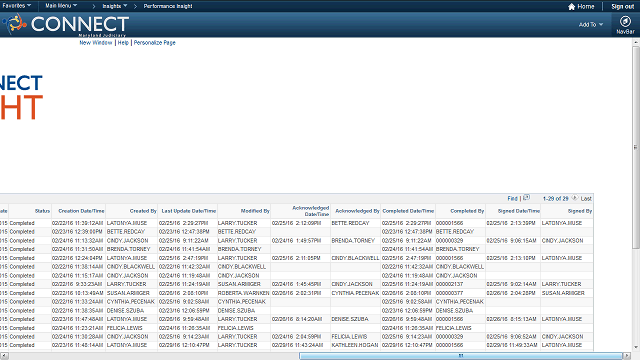Image resolution: width=640 pixels, height=360 pixels.
Task: Sort by Signed By column header
Action: (x=580, y=211)
